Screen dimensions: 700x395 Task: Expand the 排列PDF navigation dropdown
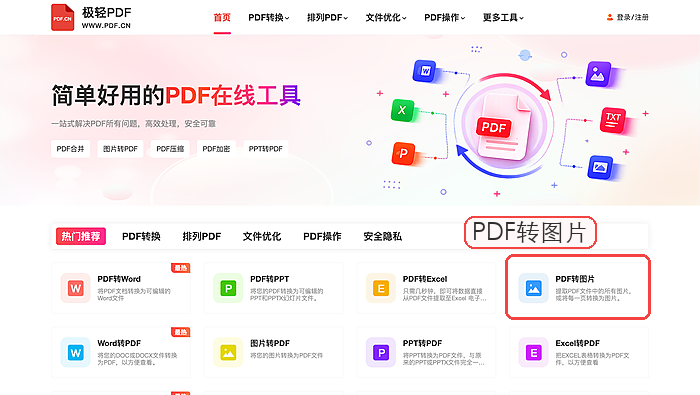(x=327, y=17)
